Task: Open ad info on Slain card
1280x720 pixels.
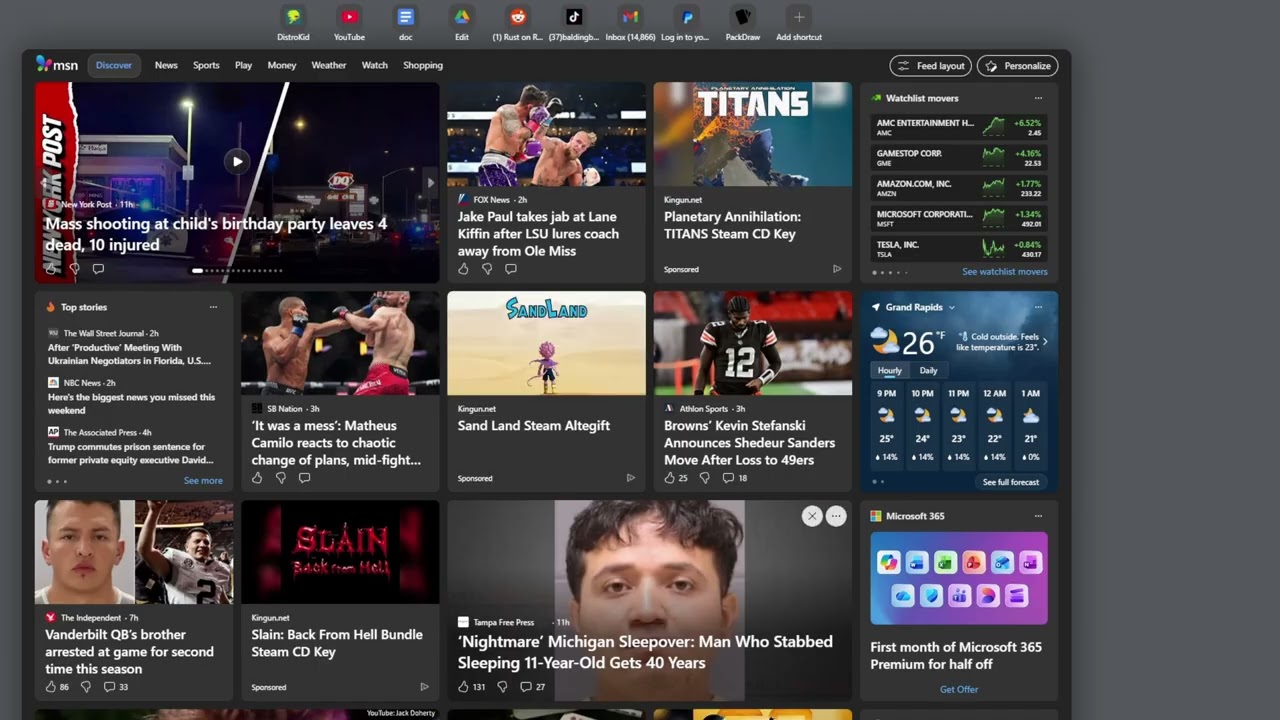Action: click(x=424, y=687)
